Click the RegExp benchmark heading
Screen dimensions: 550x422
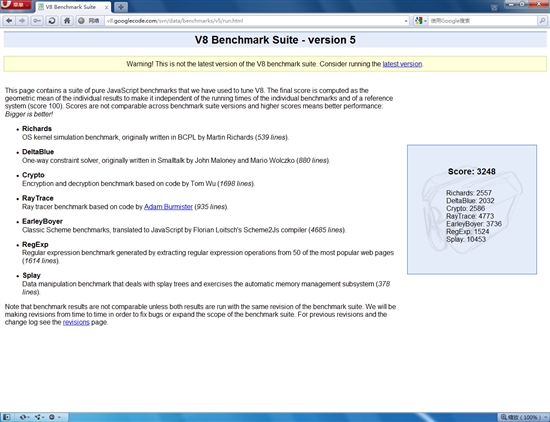point(35,244)
